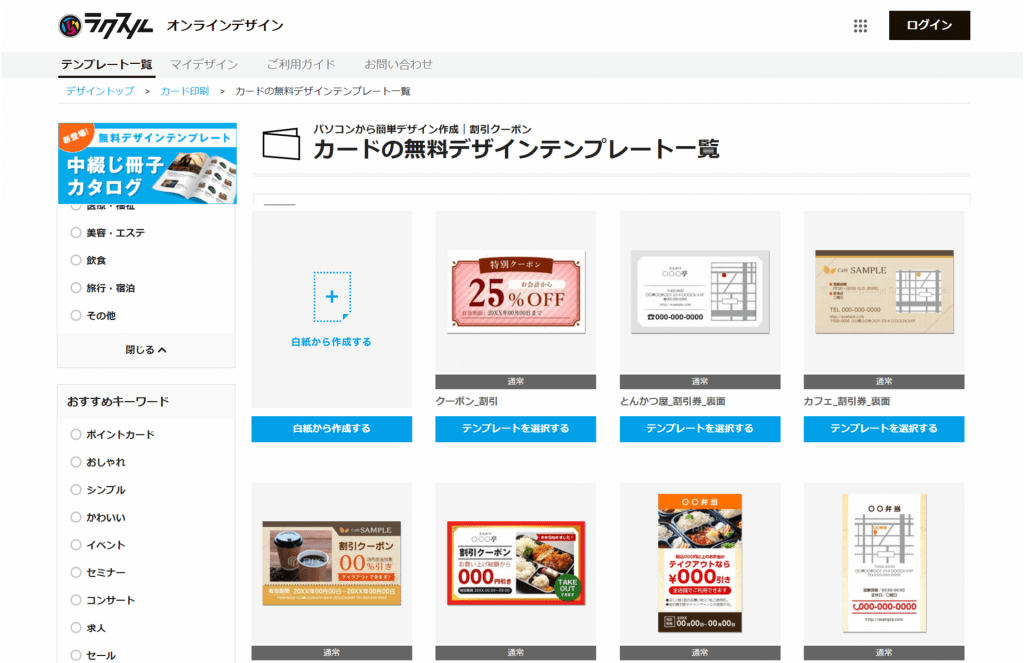This screenshot has height=663, width=1024.
Task: Click the 25% OFF coupon template thumbnail
Action: [x=515, y=293]
